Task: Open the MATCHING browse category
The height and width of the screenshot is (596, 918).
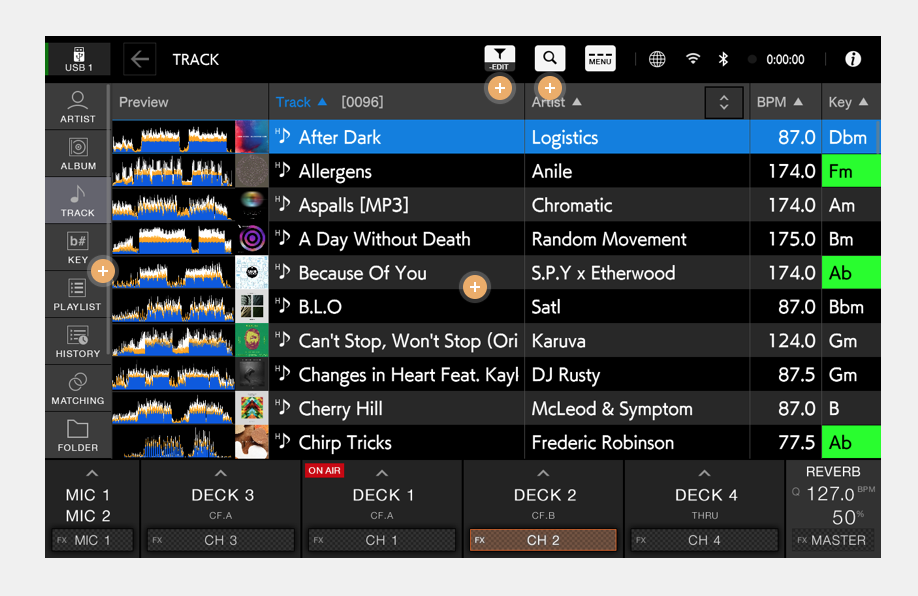Action: coord(77,388)
